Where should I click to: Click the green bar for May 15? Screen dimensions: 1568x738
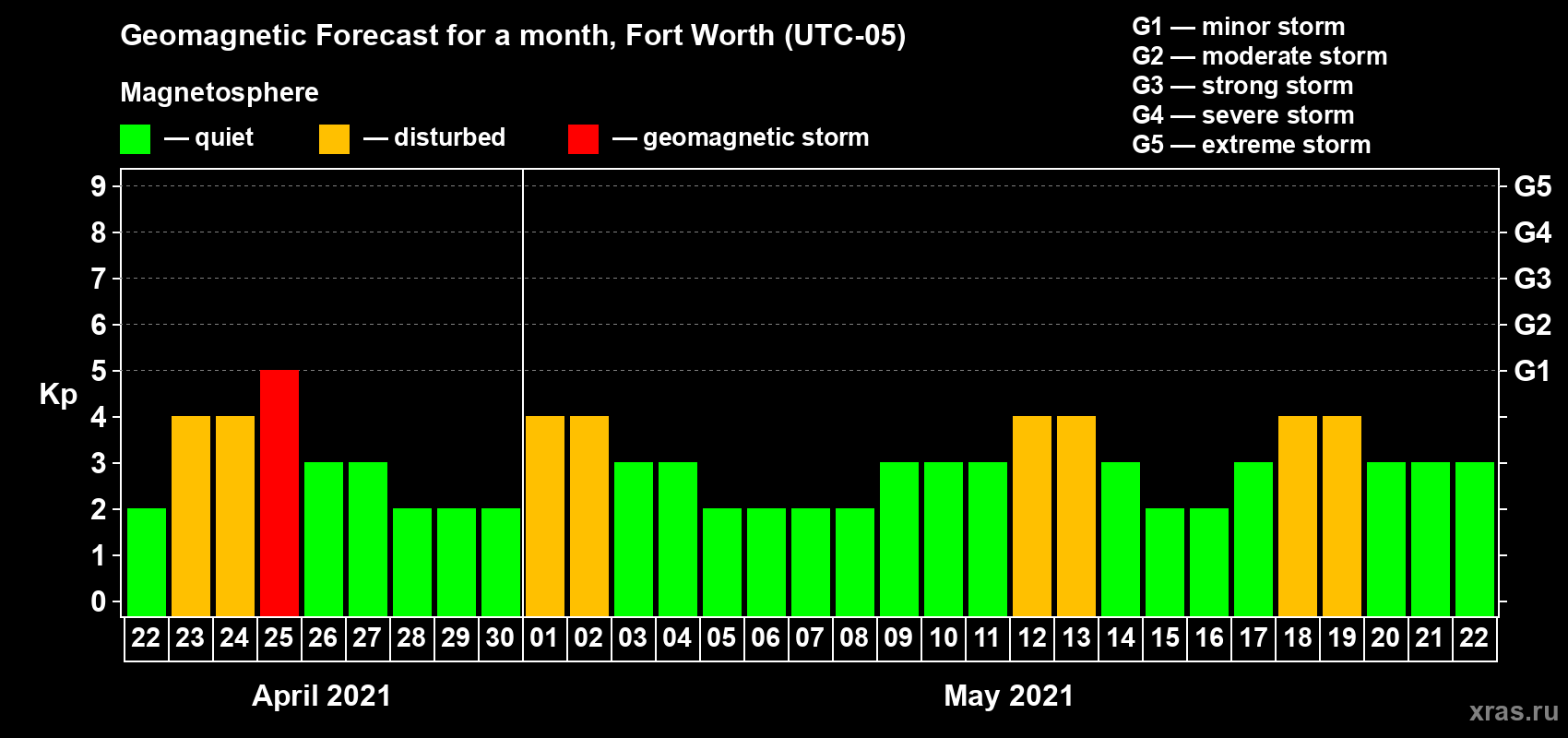pos(1164,562)
